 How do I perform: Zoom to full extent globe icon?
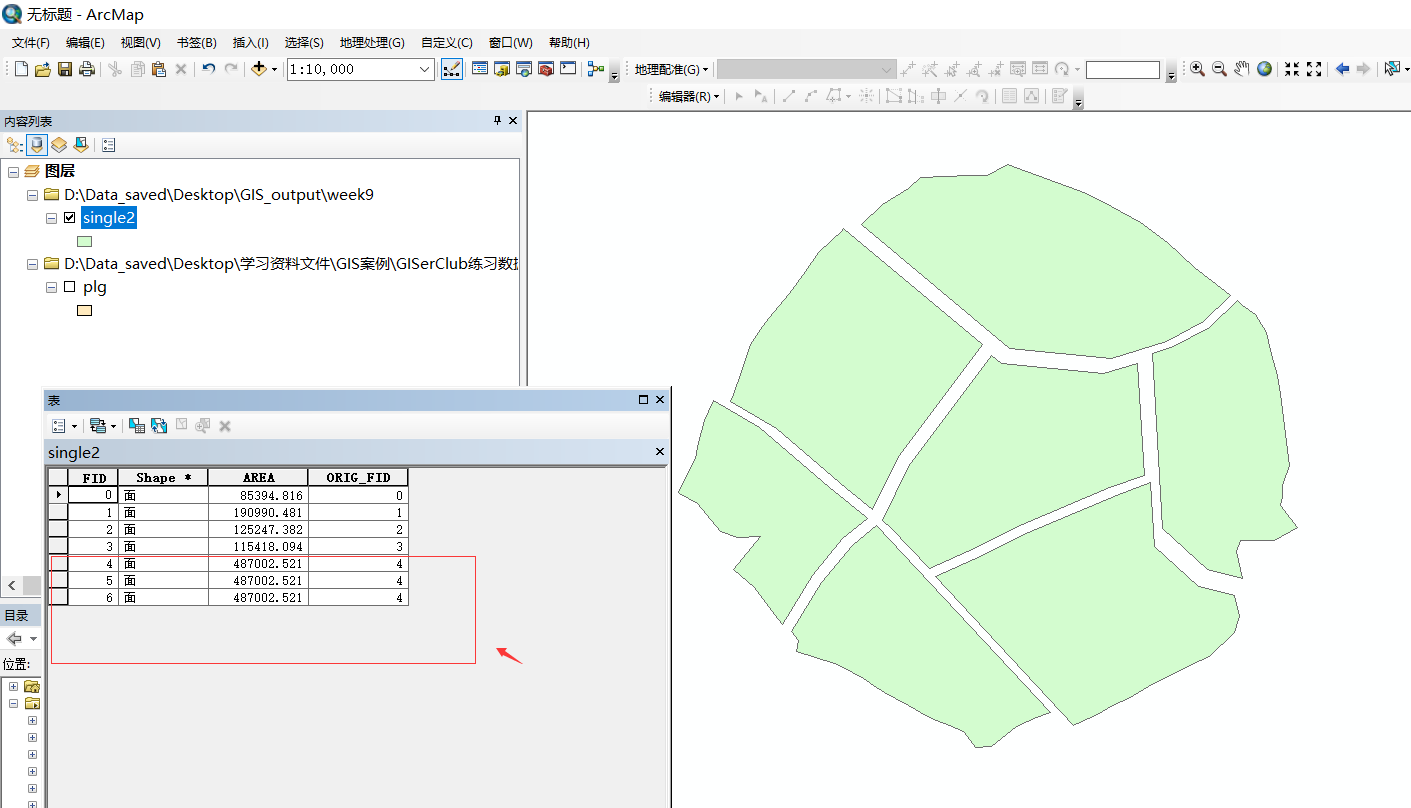click(1265, 69)
